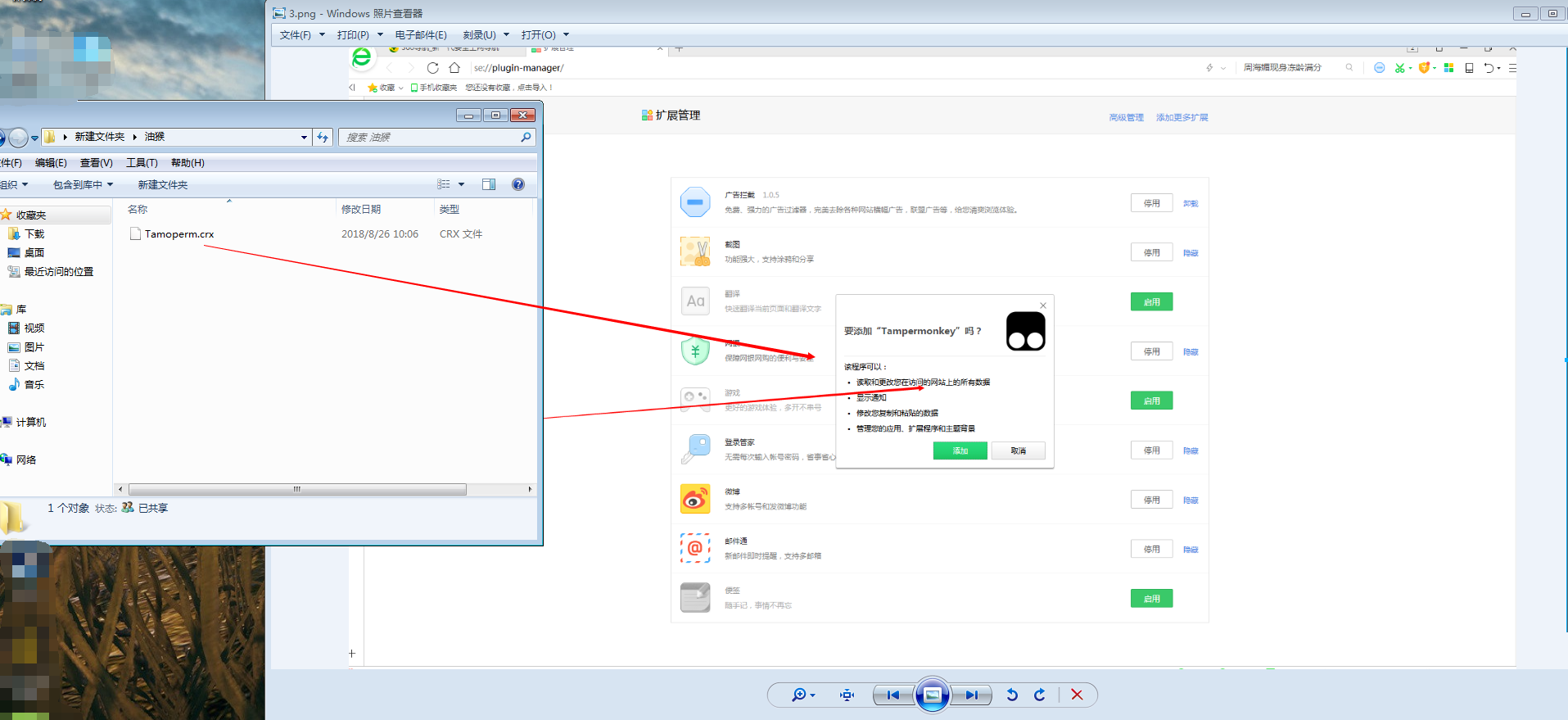Screen dimensions: 1568x720
Task: Open 打开(O) dropdown in Photo Viewer
Action: coord(545,35)
